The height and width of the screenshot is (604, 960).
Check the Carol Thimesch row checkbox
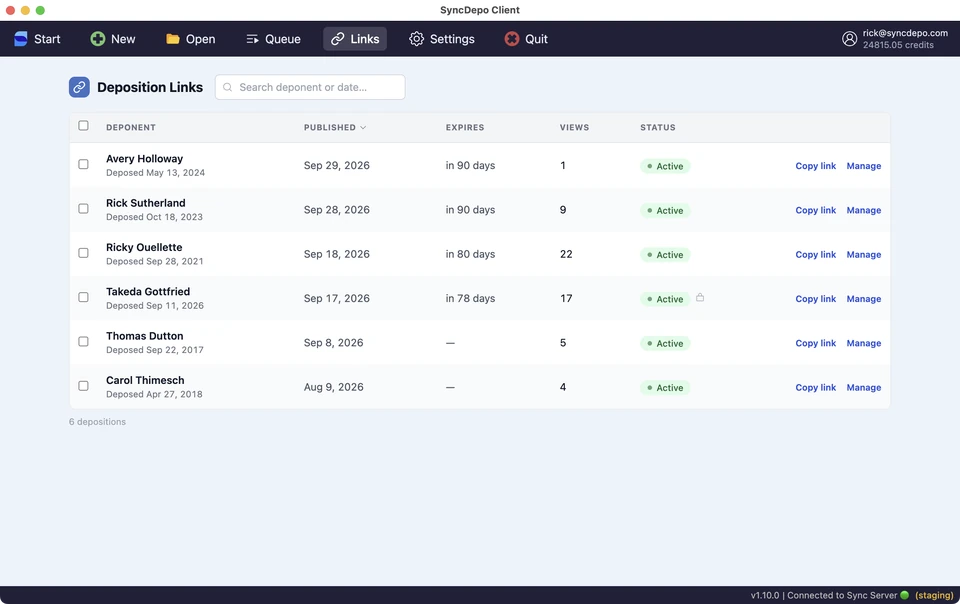click(x=83, y=386)
